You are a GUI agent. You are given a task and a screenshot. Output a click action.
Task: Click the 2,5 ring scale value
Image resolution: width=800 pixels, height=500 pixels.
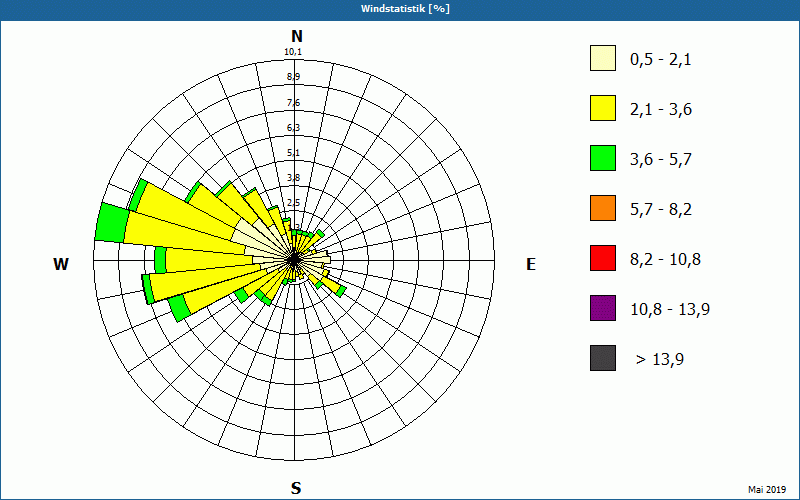(x=293, y=203)
